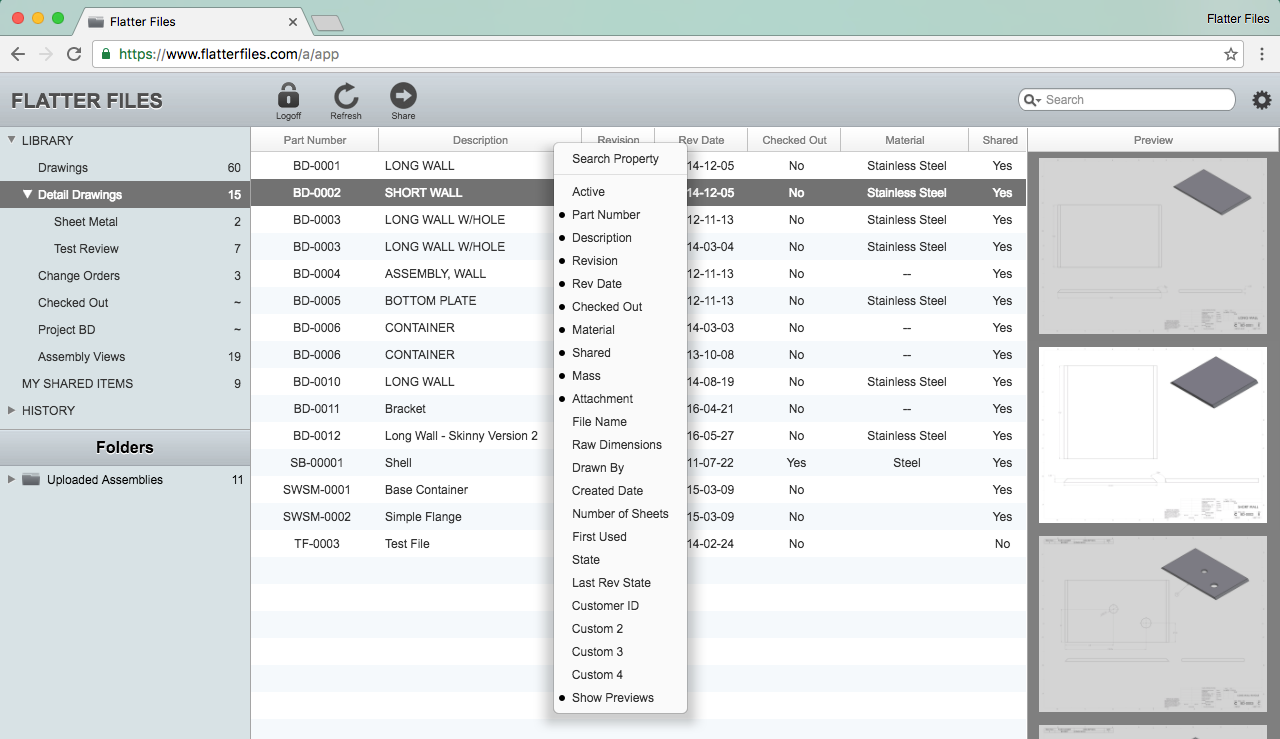The width and height of the screenshot is (1280, 739).
Task: Click the browser back arrow
Action: click(x=18, y=54)
